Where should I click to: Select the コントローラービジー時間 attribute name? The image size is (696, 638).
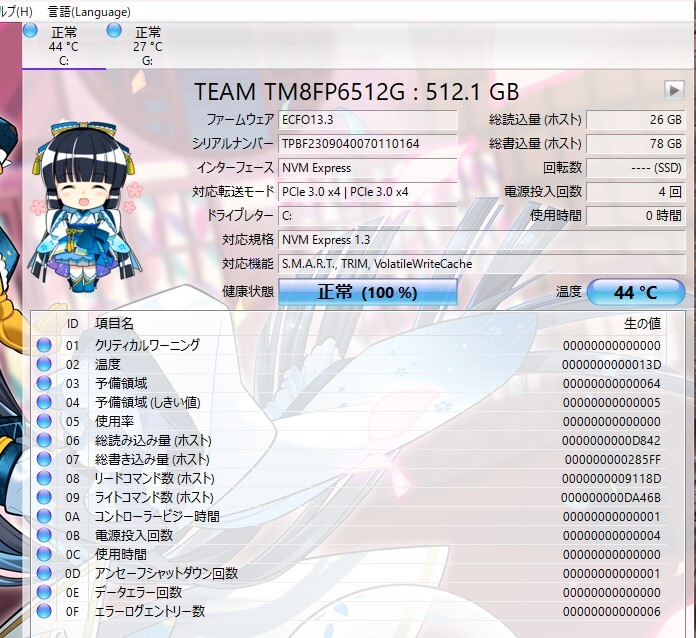click(x=157, y=516)
